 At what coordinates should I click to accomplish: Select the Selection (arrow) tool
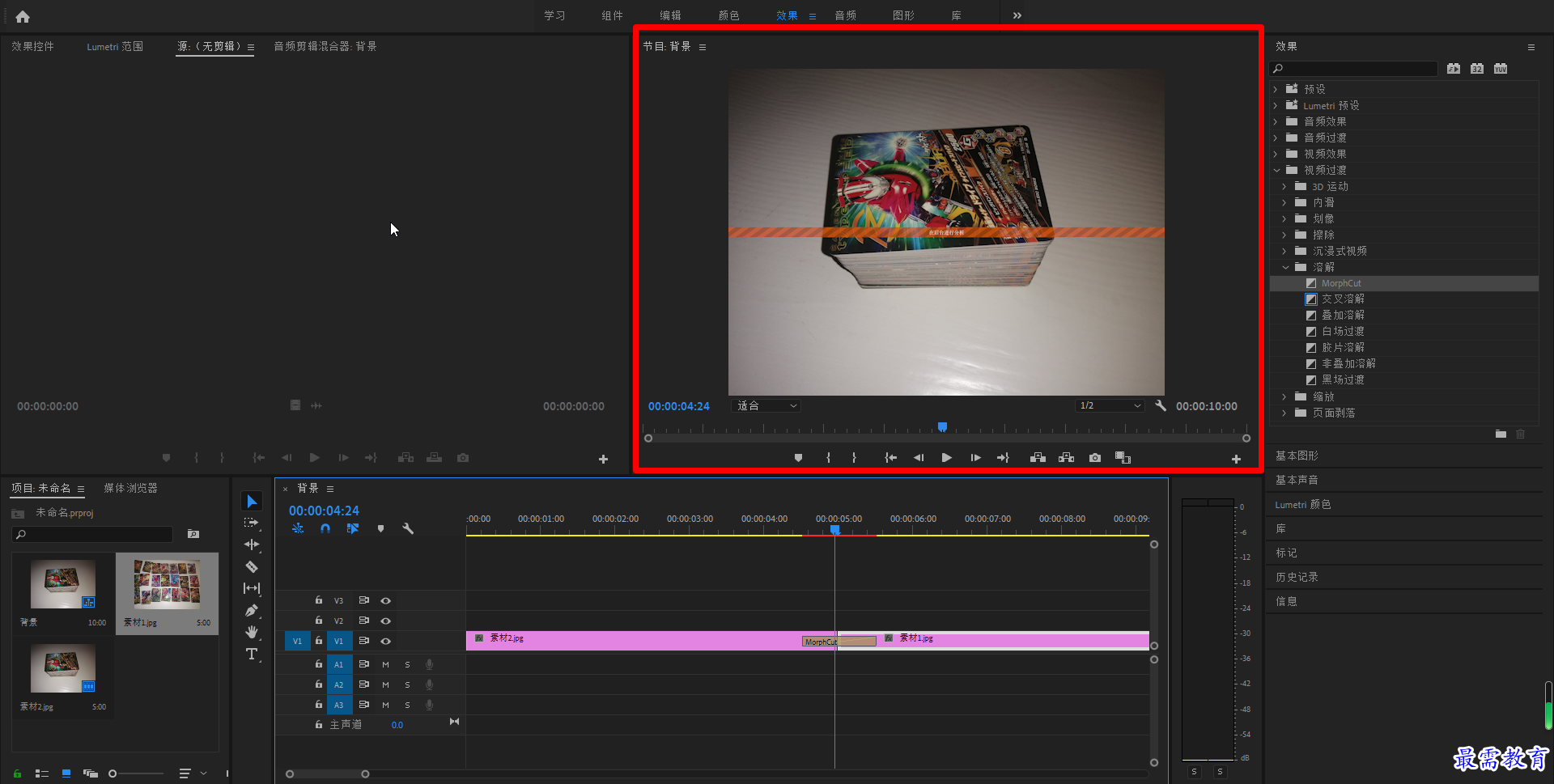click(252, 502)
